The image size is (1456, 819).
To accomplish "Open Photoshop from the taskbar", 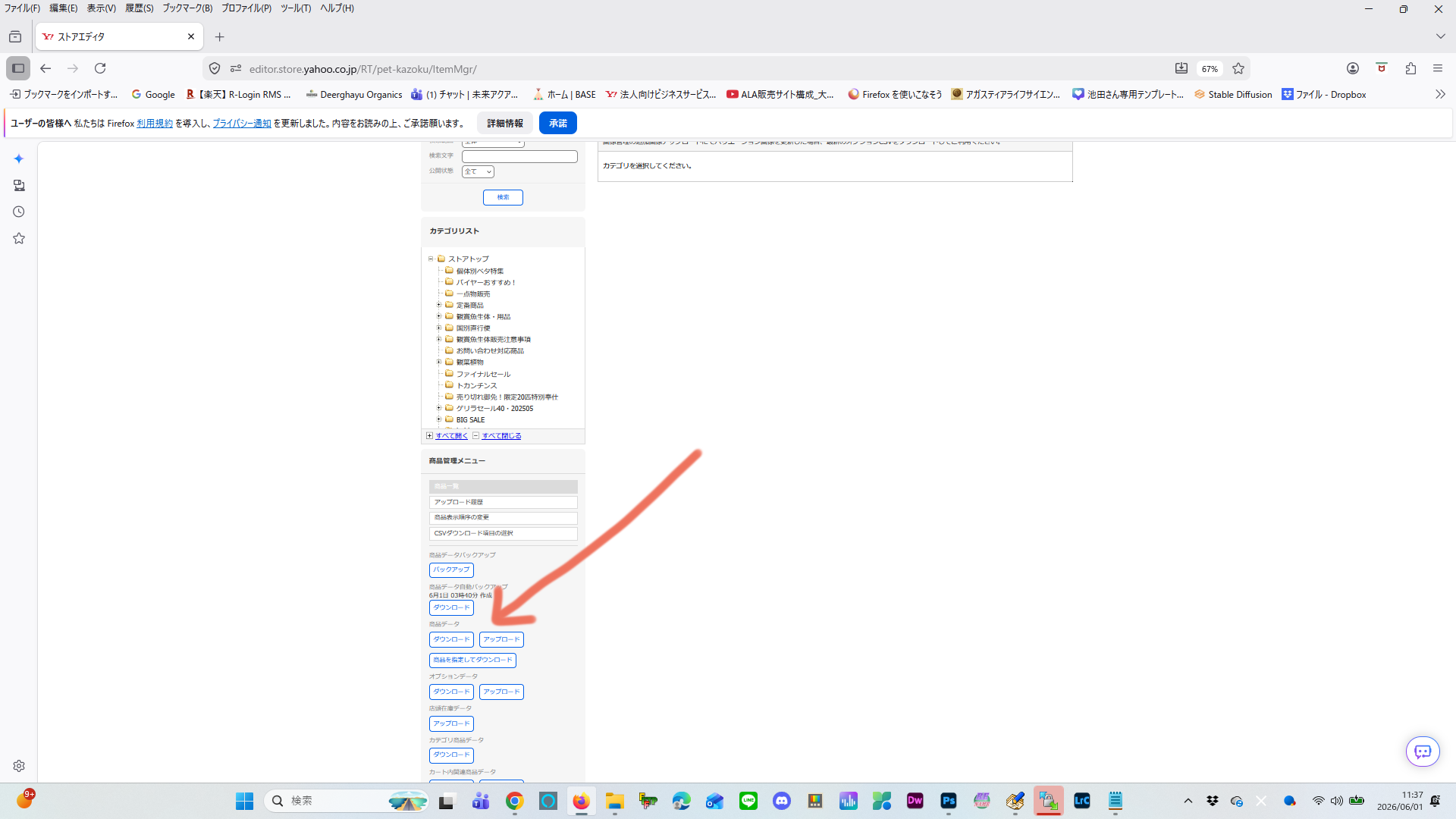I will (949, 801).
